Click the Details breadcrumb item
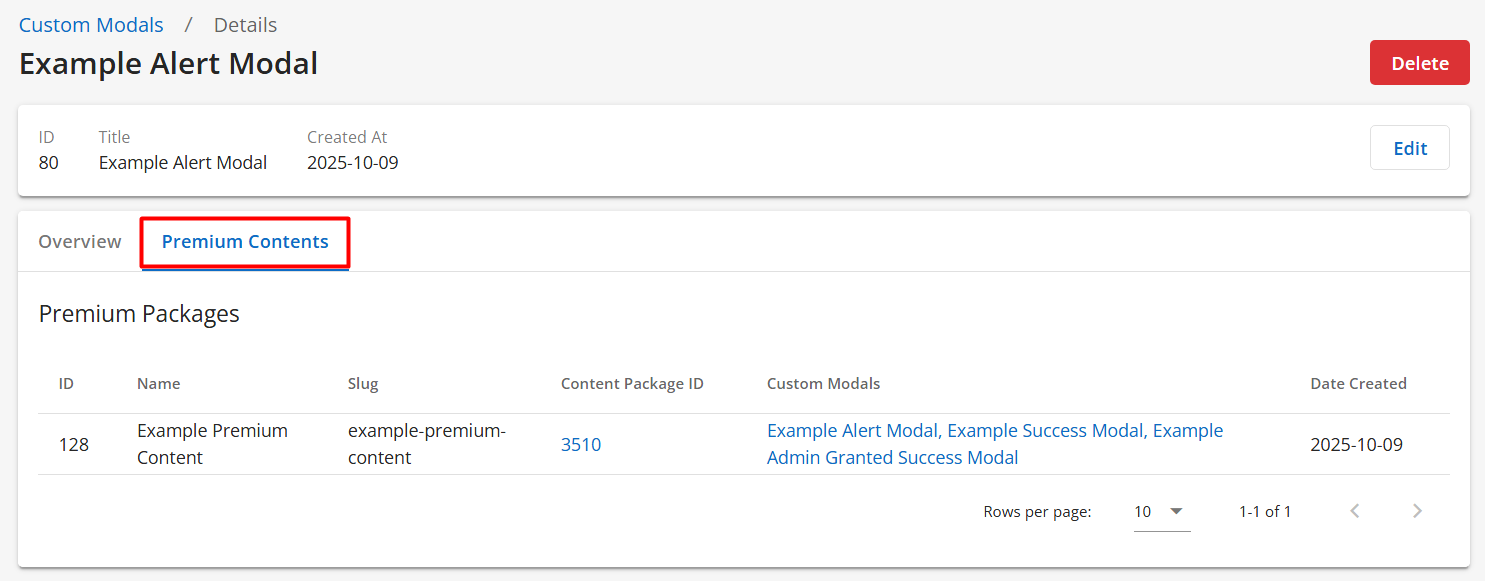This screenshot has height=581, width=1485. tap(245, 25)
